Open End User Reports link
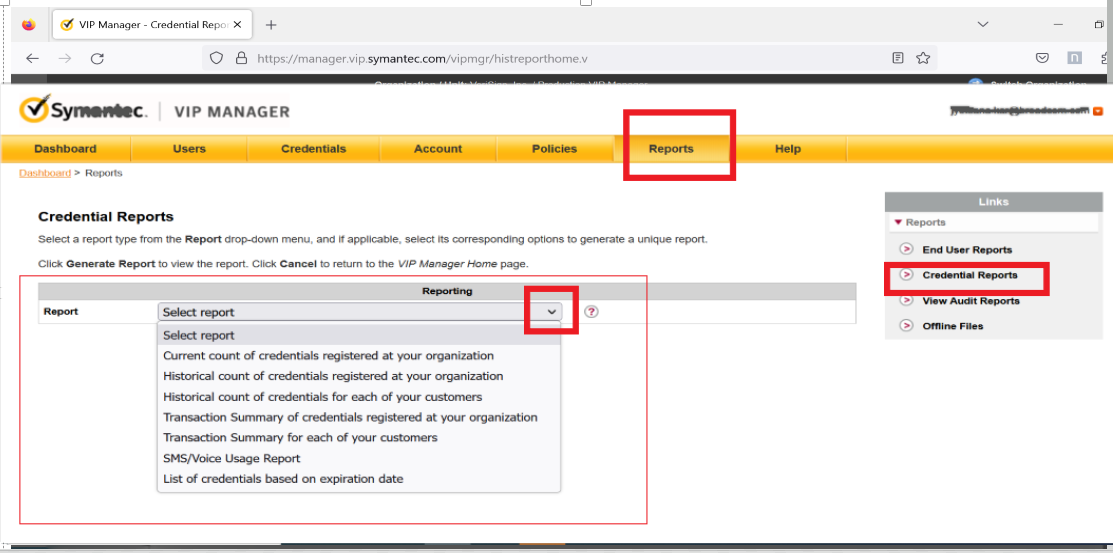Viewport: 1113px width, 553px height. (x=967, y=250)
